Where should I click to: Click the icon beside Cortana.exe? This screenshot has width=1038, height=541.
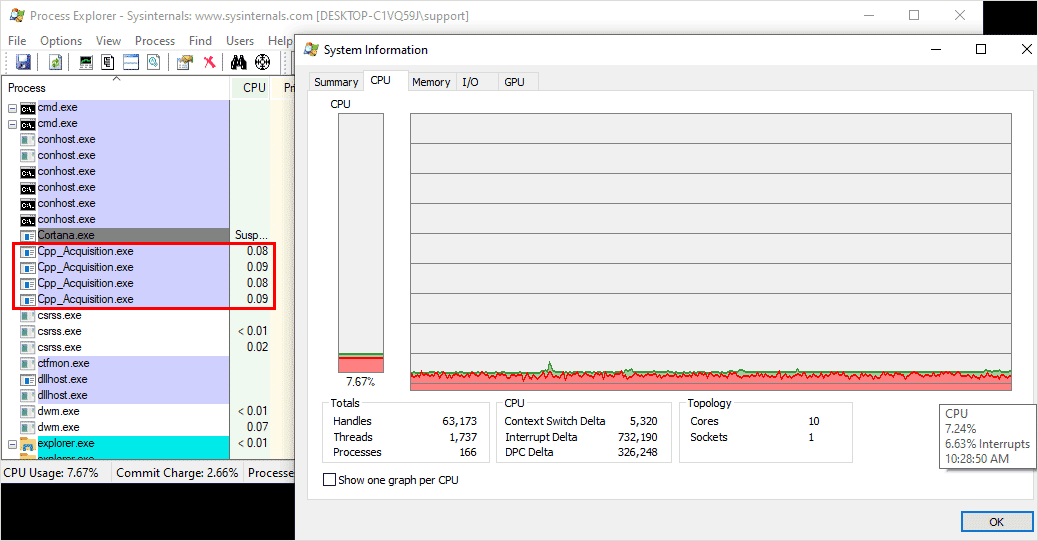click(28, 236)
